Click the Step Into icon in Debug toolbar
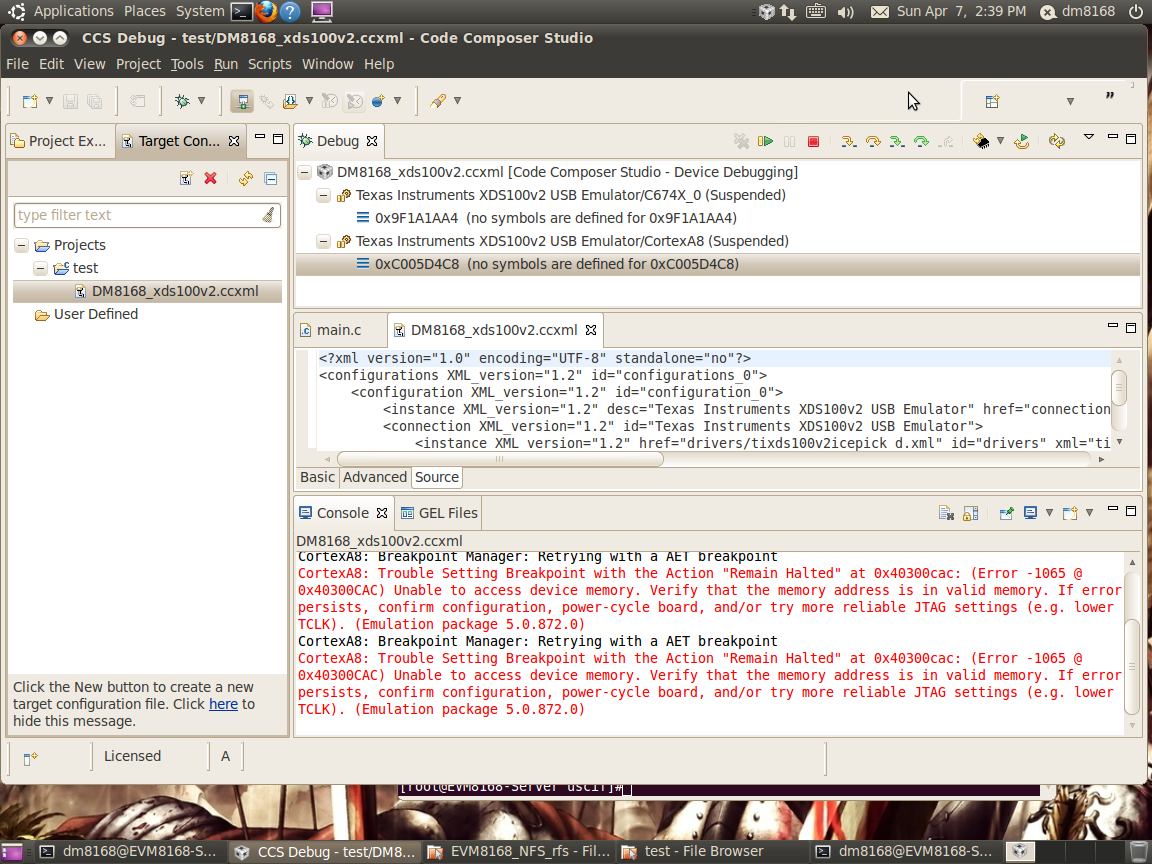Screen dimensions: 1152x864 tap(849, 141)
